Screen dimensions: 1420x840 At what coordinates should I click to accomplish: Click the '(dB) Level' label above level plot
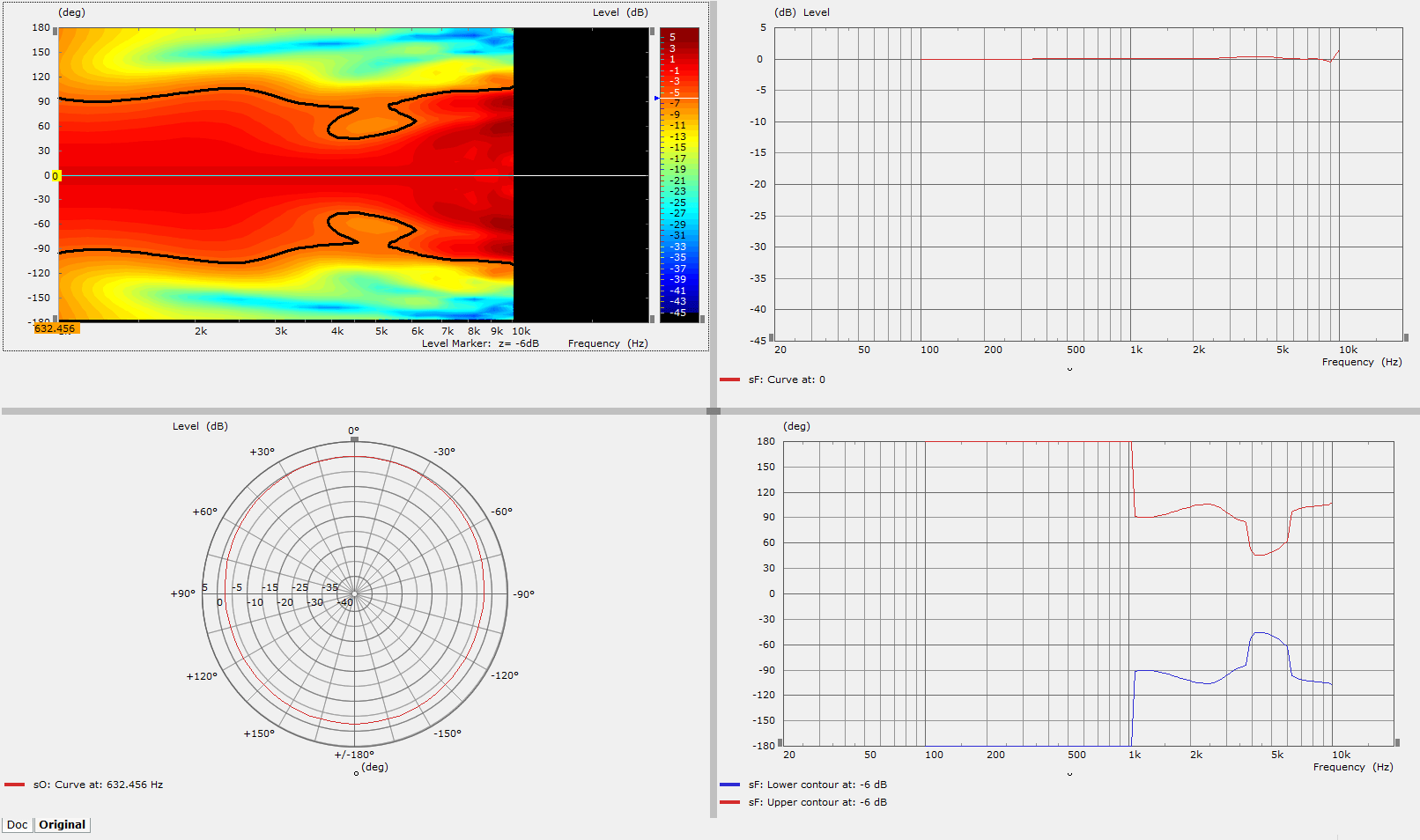tap(802, 12)
